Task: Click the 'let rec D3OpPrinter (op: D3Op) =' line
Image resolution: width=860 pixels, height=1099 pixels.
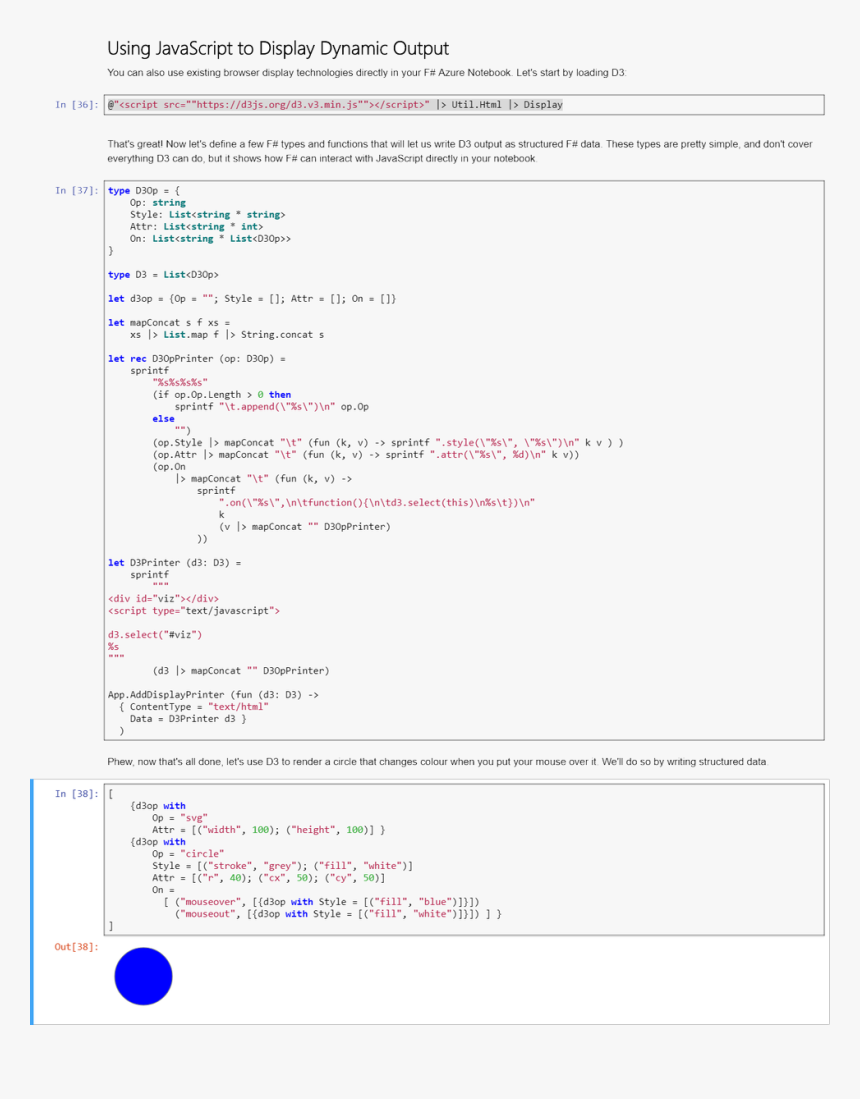Action: (197, 359)
